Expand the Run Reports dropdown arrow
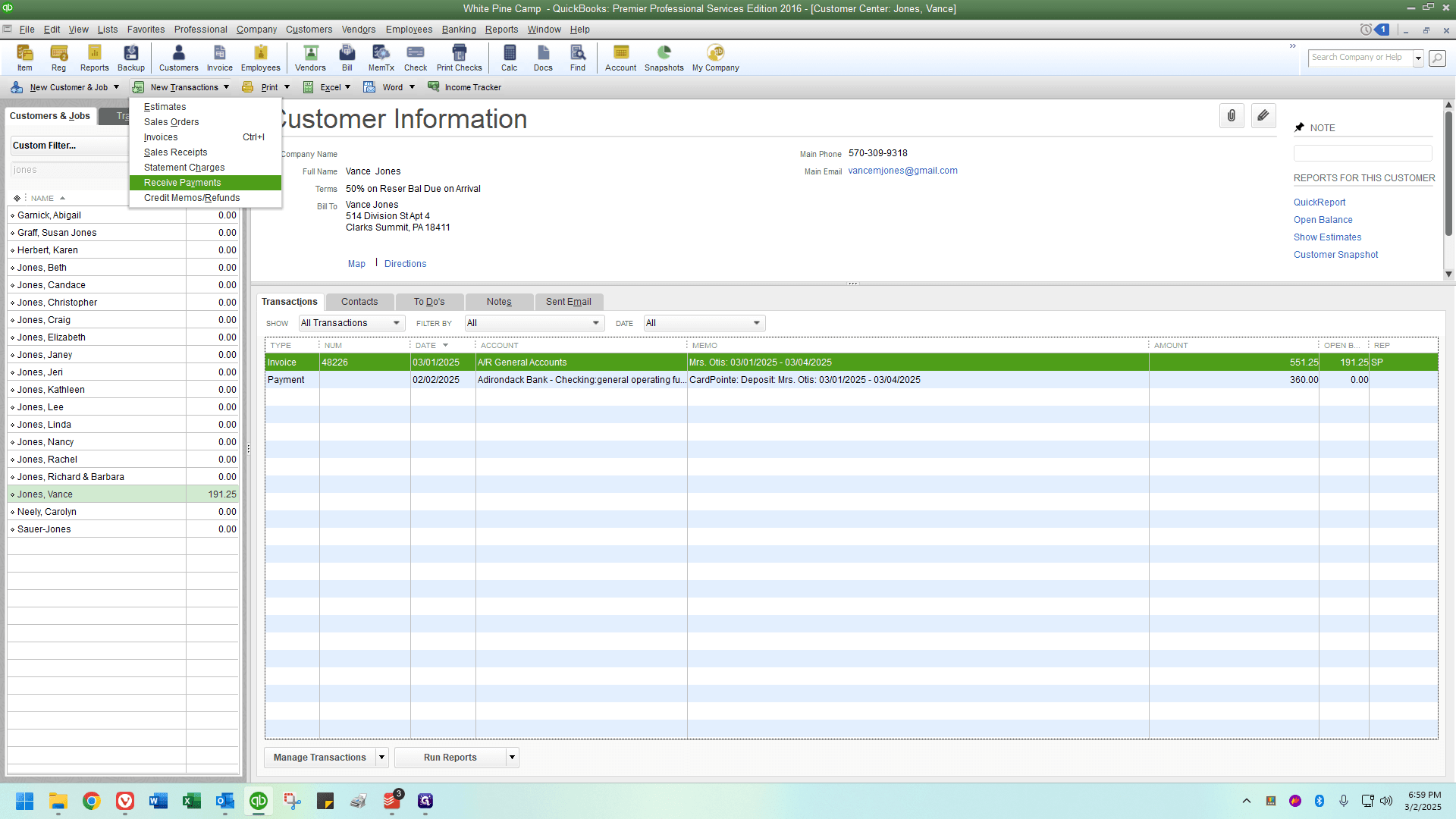 (513, 758)
